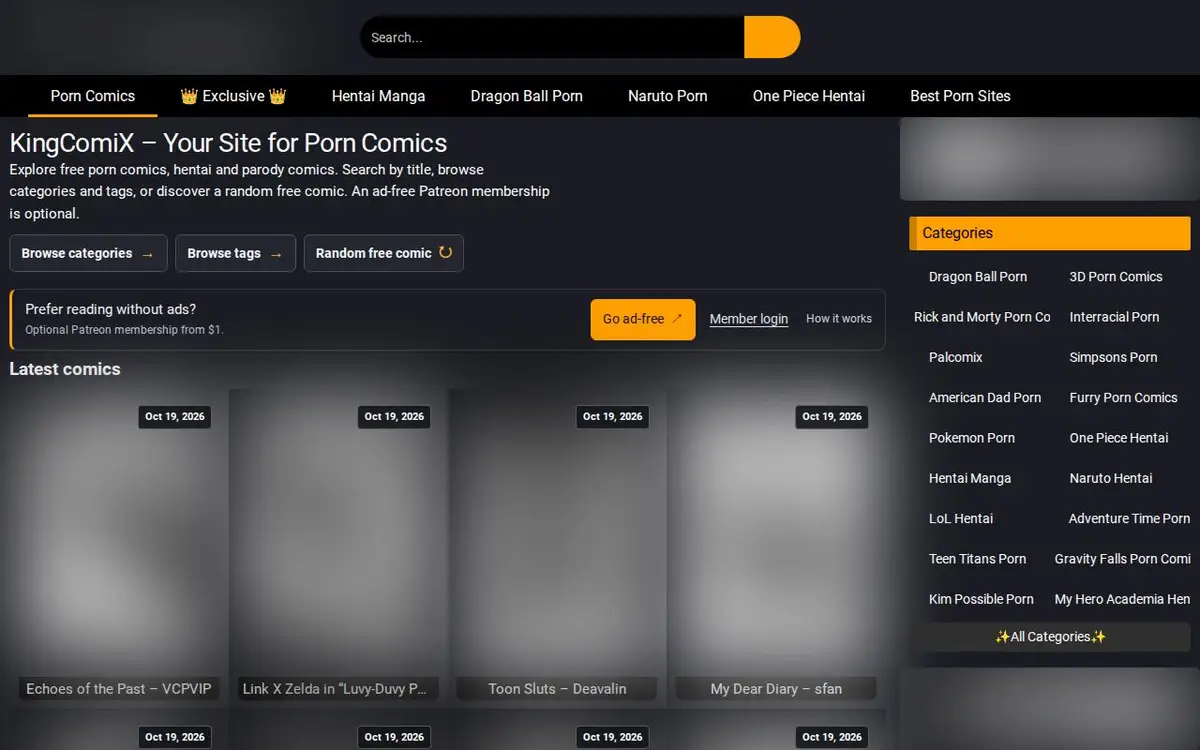
Task: Select Dragon Ball Porn category link
Action: coord(978,277)
